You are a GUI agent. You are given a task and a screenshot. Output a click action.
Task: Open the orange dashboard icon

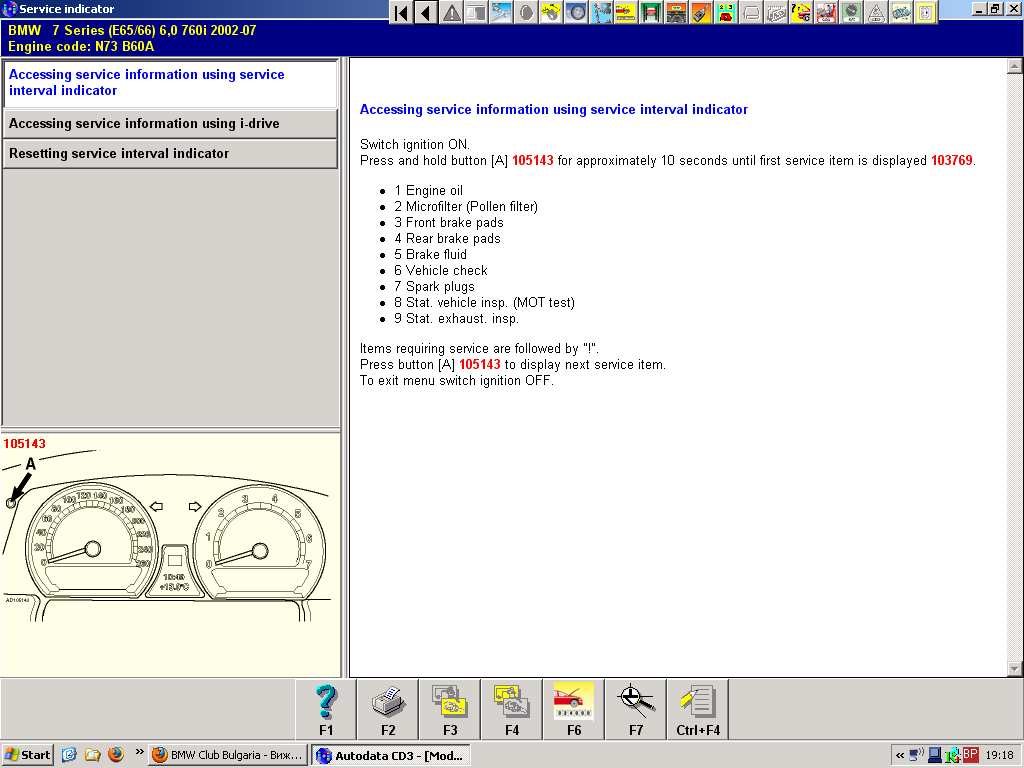point(676,12)
